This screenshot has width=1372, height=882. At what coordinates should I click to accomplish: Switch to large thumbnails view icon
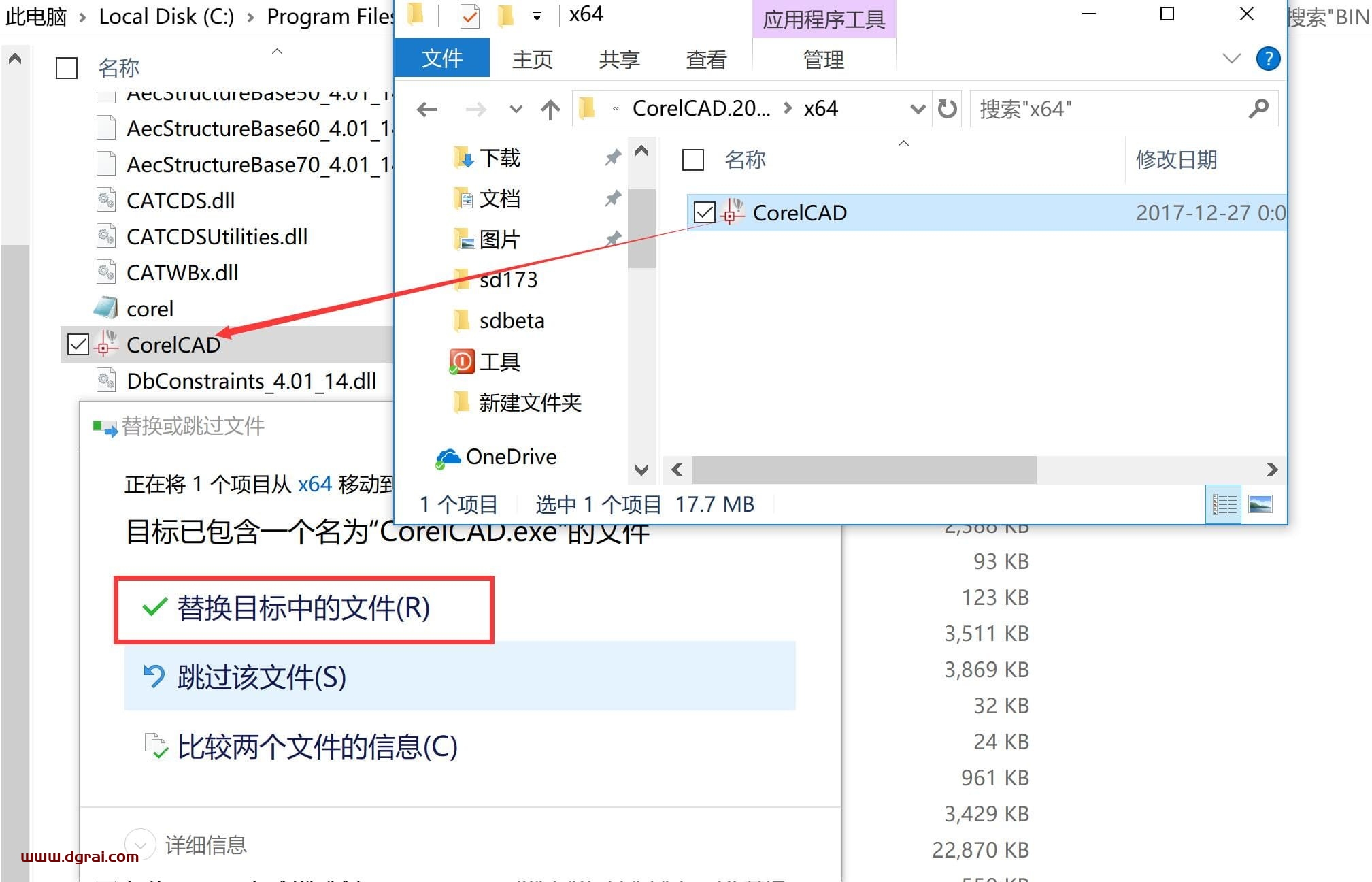pyautogui.click(x=1260, y=504)
